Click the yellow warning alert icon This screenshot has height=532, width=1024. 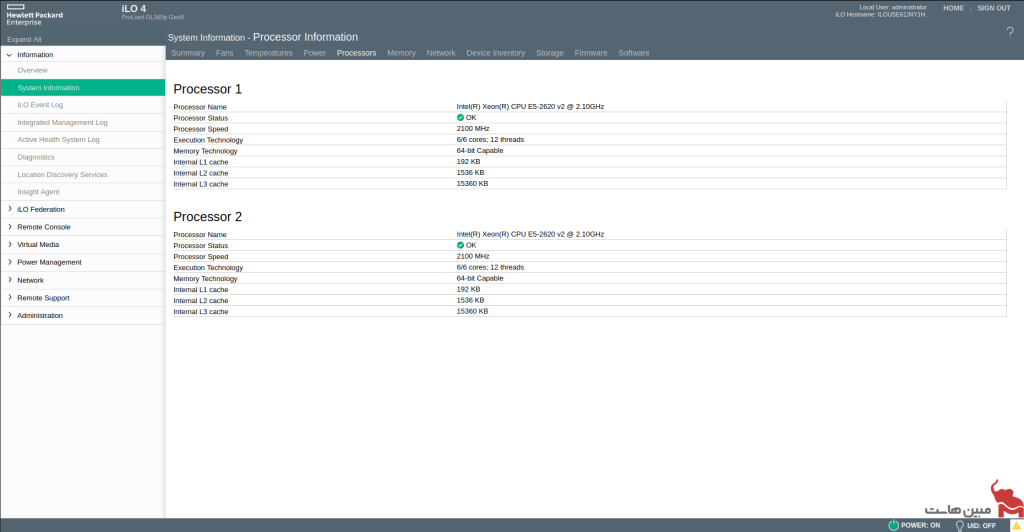(x=1016, y=525)
